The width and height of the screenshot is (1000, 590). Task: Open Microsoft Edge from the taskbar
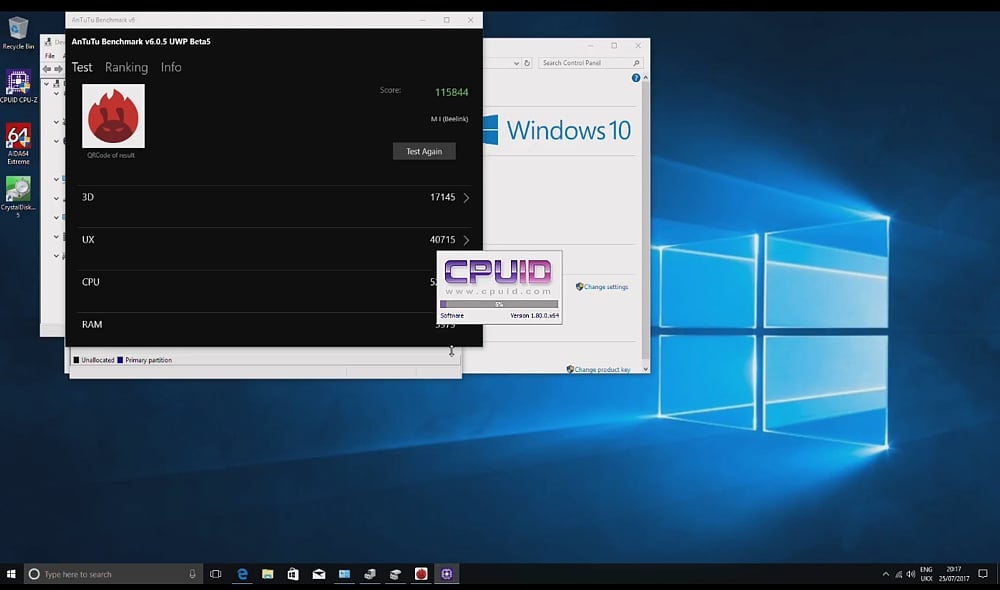(242, 574)
